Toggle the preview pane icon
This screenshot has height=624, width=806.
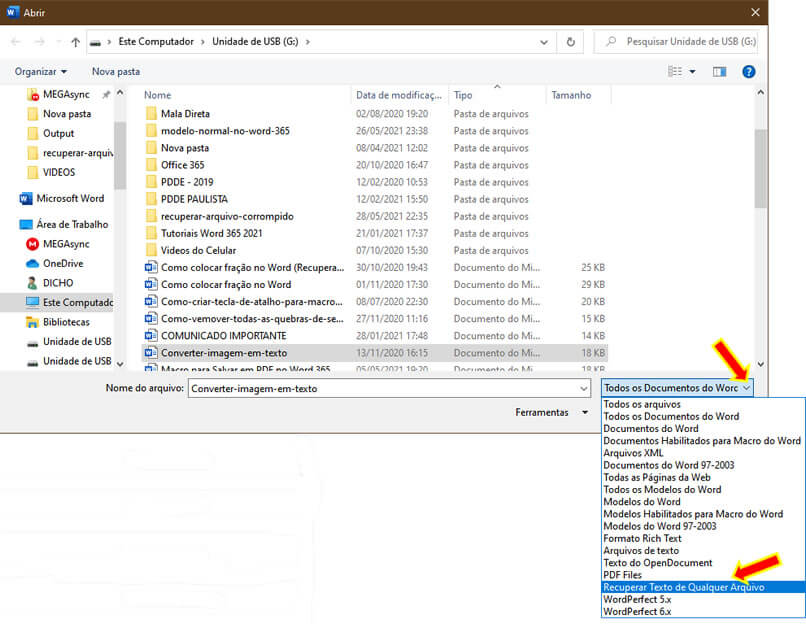[x=719, y=71]
